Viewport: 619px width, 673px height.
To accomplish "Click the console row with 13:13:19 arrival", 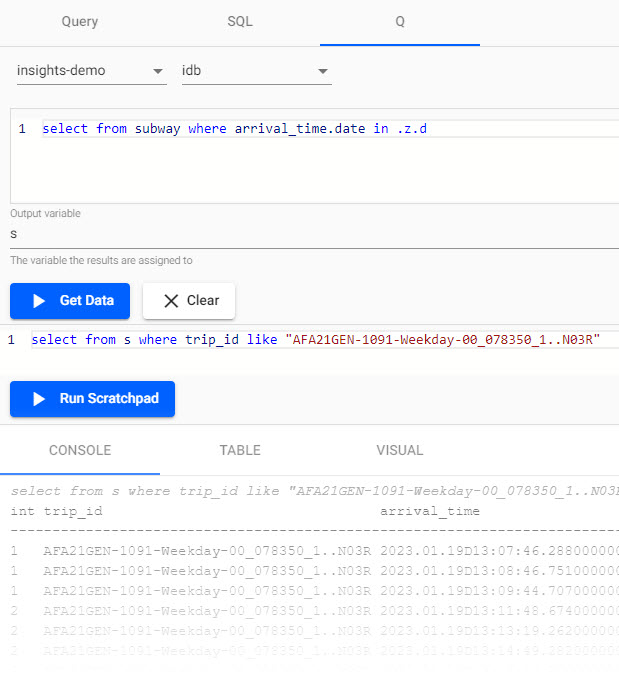I will pos(315,631).
